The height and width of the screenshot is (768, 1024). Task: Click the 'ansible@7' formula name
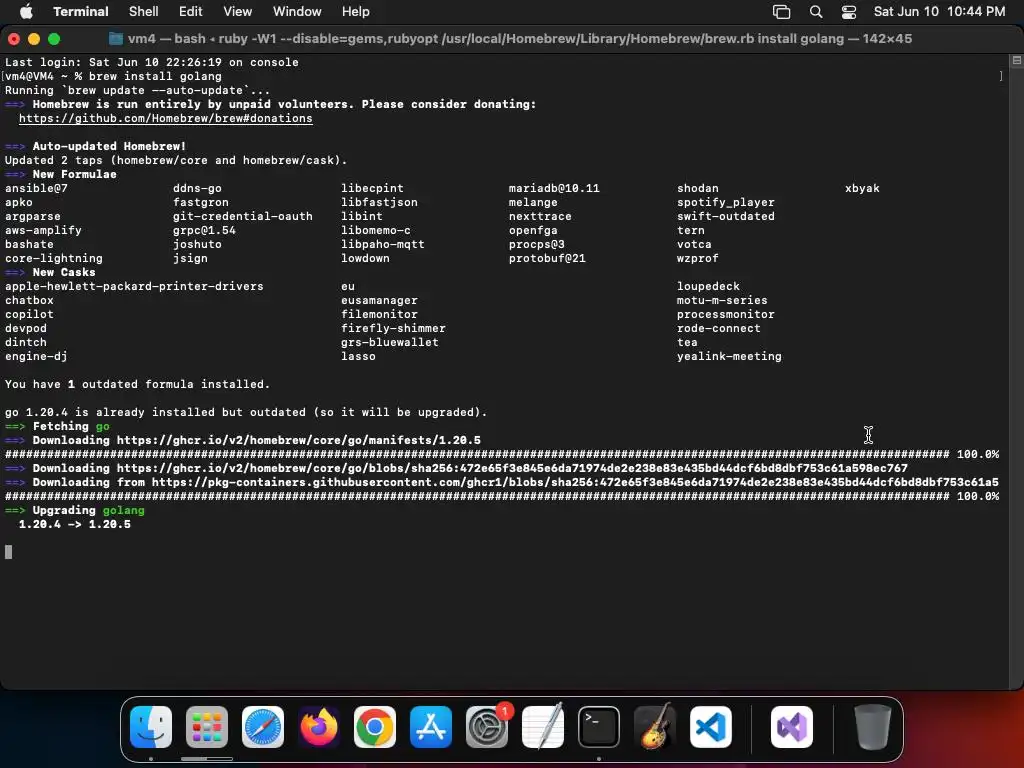36,188
